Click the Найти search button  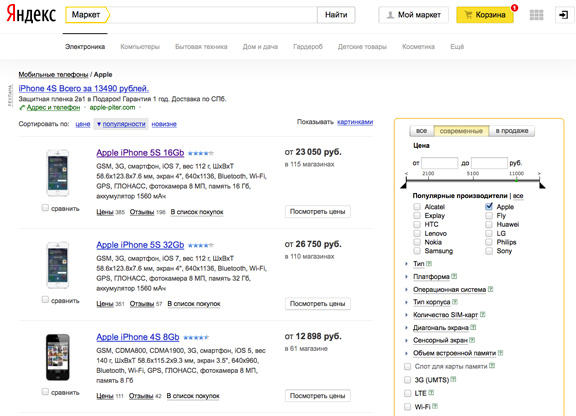pyautogui.click(x=336, y=15)
